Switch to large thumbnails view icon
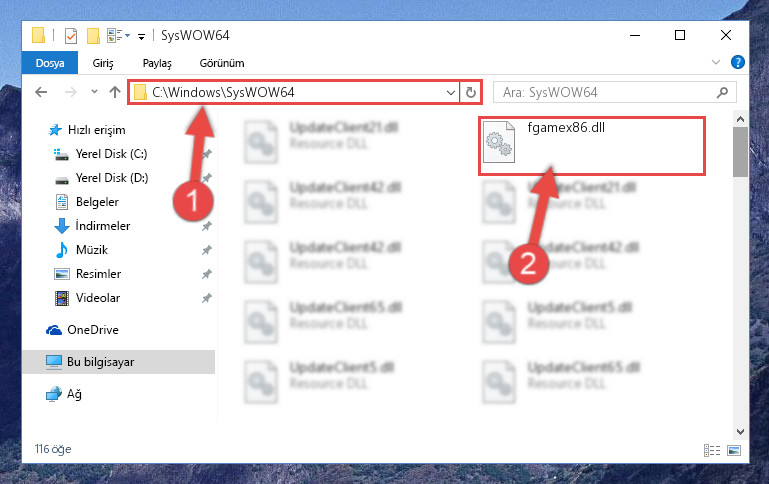769x484 pixels. [x=734, y=450]
